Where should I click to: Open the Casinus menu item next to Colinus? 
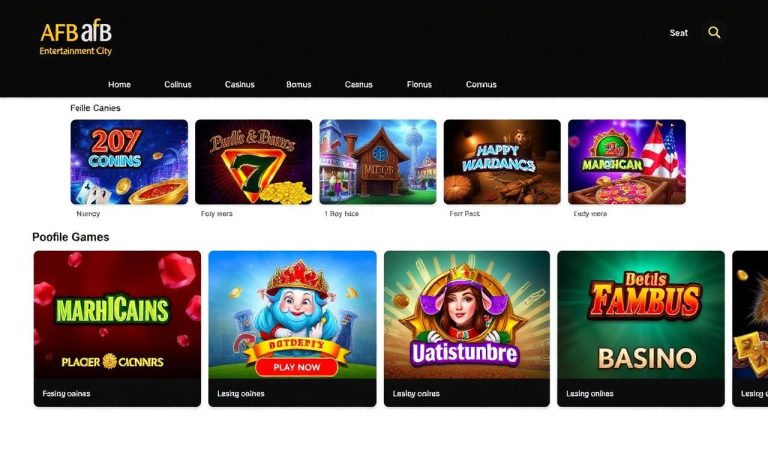tap(240, 84)
